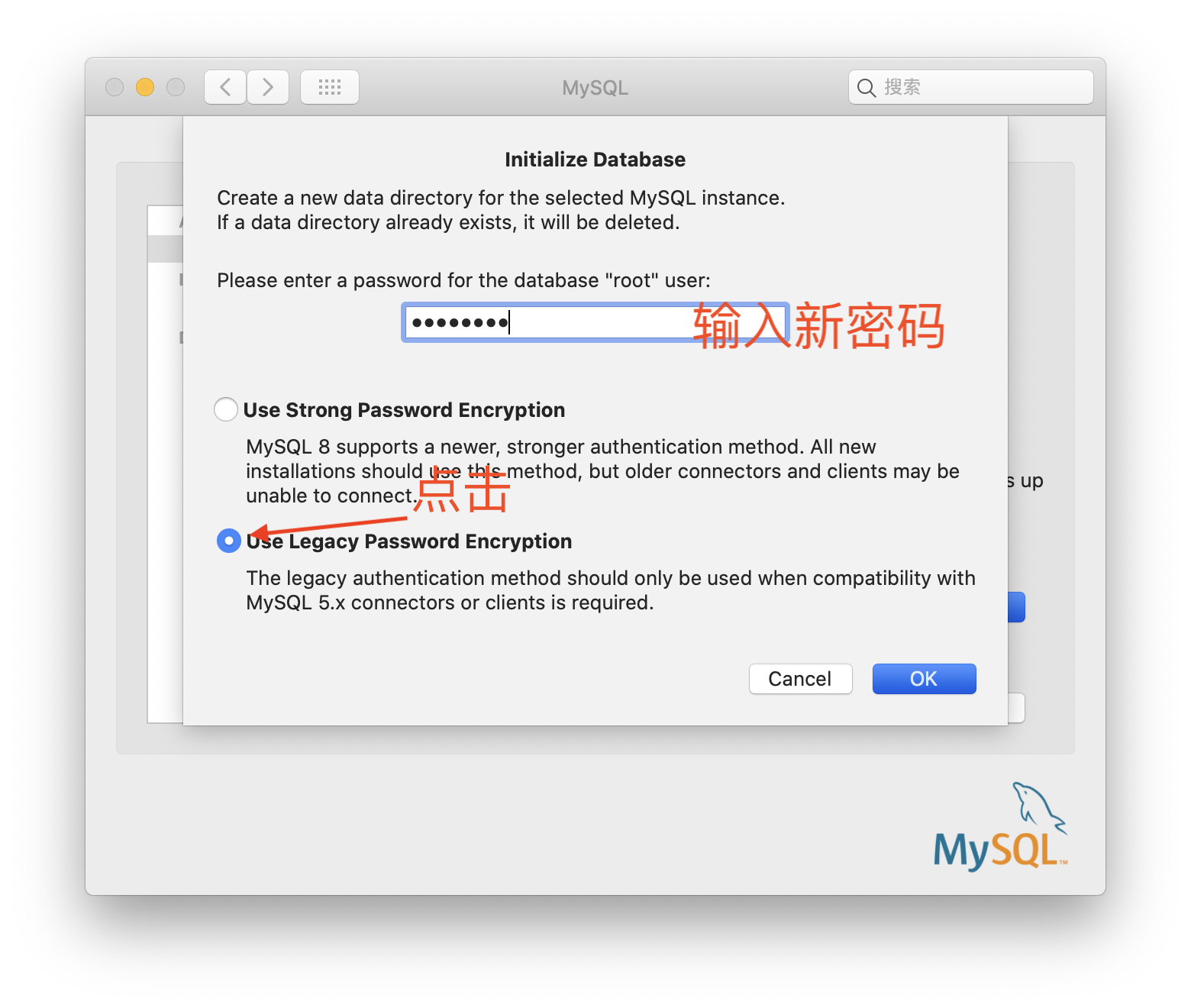Image resolution: width=1191 pixels, height=1008 pixels.
Task: Open the show all preferences grid
Action: coord(330,87)
